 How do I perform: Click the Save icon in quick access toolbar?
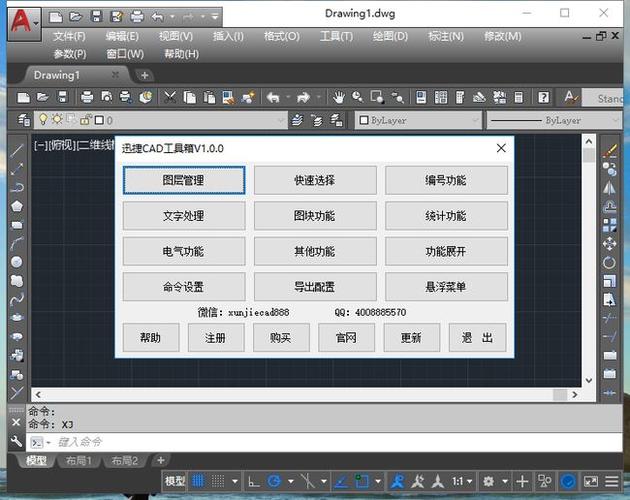[x=96, y=16]
